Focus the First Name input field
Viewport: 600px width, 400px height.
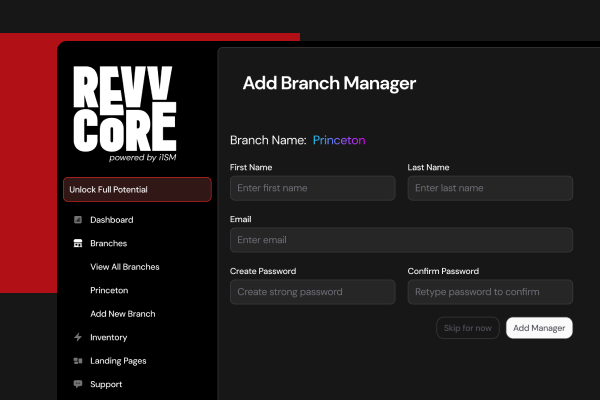coord(312,188)
